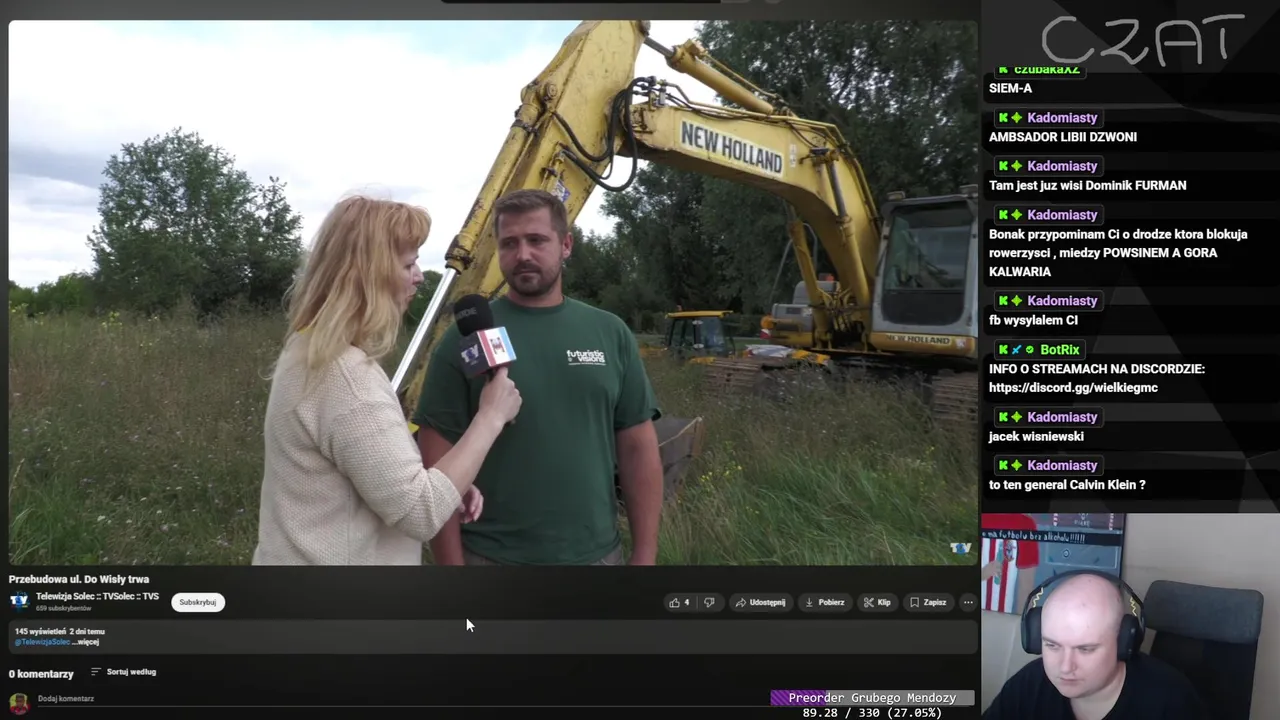Open Telewizja Solec channel avatar

tap(19, 600)
